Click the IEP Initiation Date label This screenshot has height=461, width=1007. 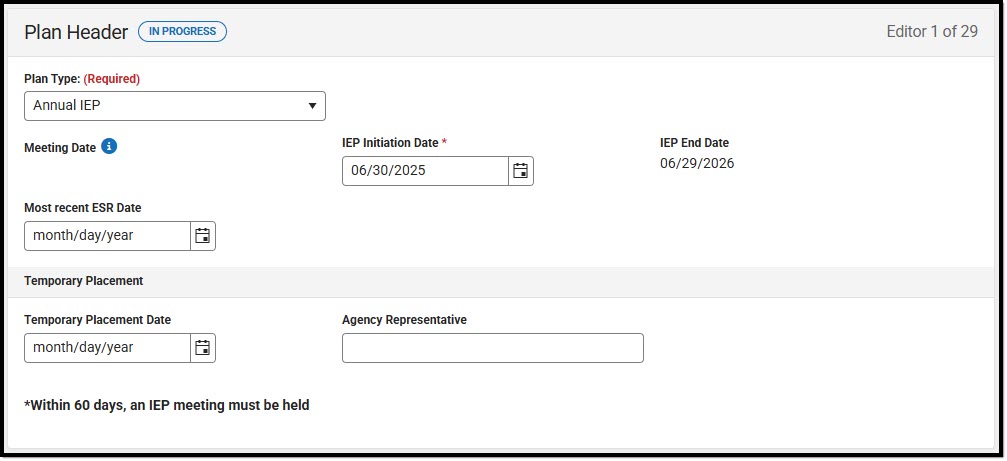394,143
